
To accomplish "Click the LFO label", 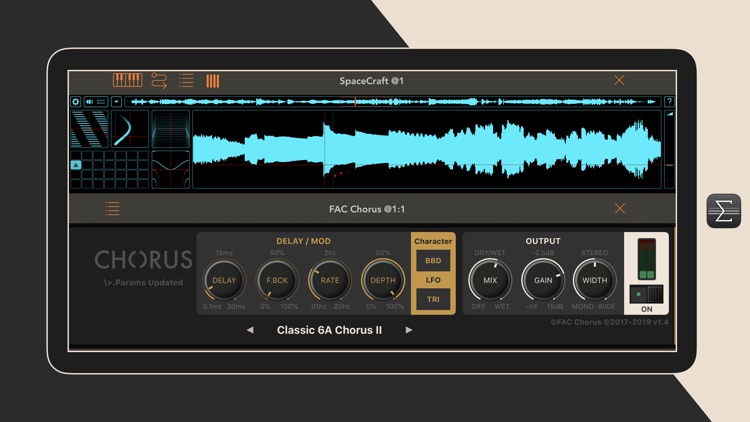I will click(433, 280).
